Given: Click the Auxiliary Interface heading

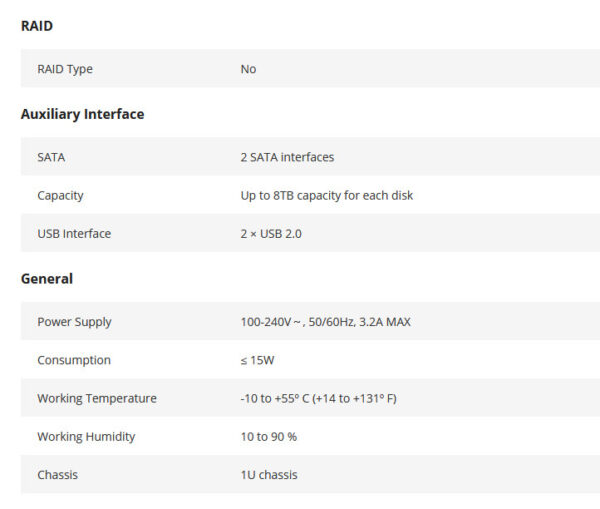Looking at the screenshot, I should point(83,114).
